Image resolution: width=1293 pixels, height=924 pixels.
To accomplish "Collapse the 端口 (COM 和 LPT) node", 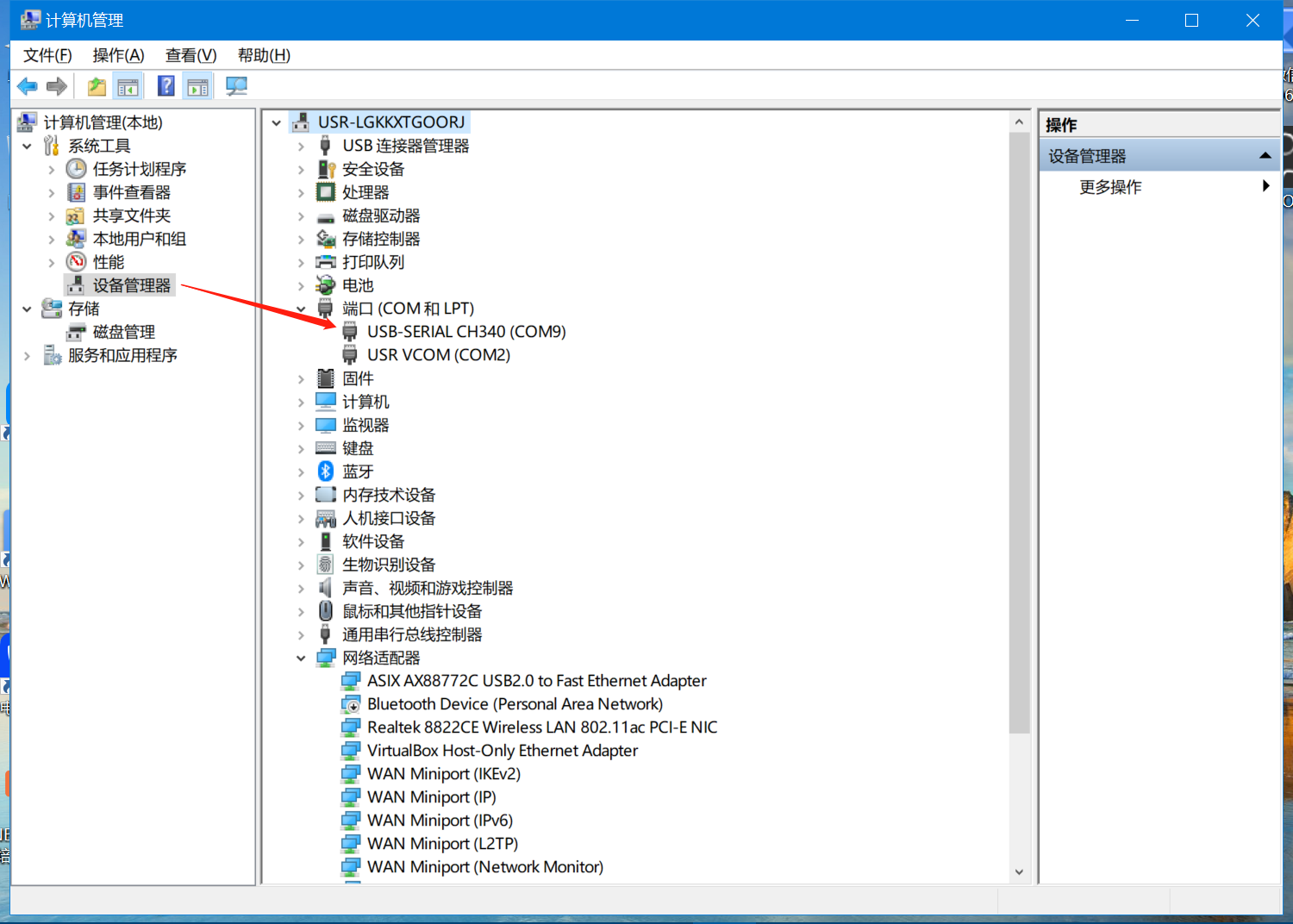I will click(301, 309).
